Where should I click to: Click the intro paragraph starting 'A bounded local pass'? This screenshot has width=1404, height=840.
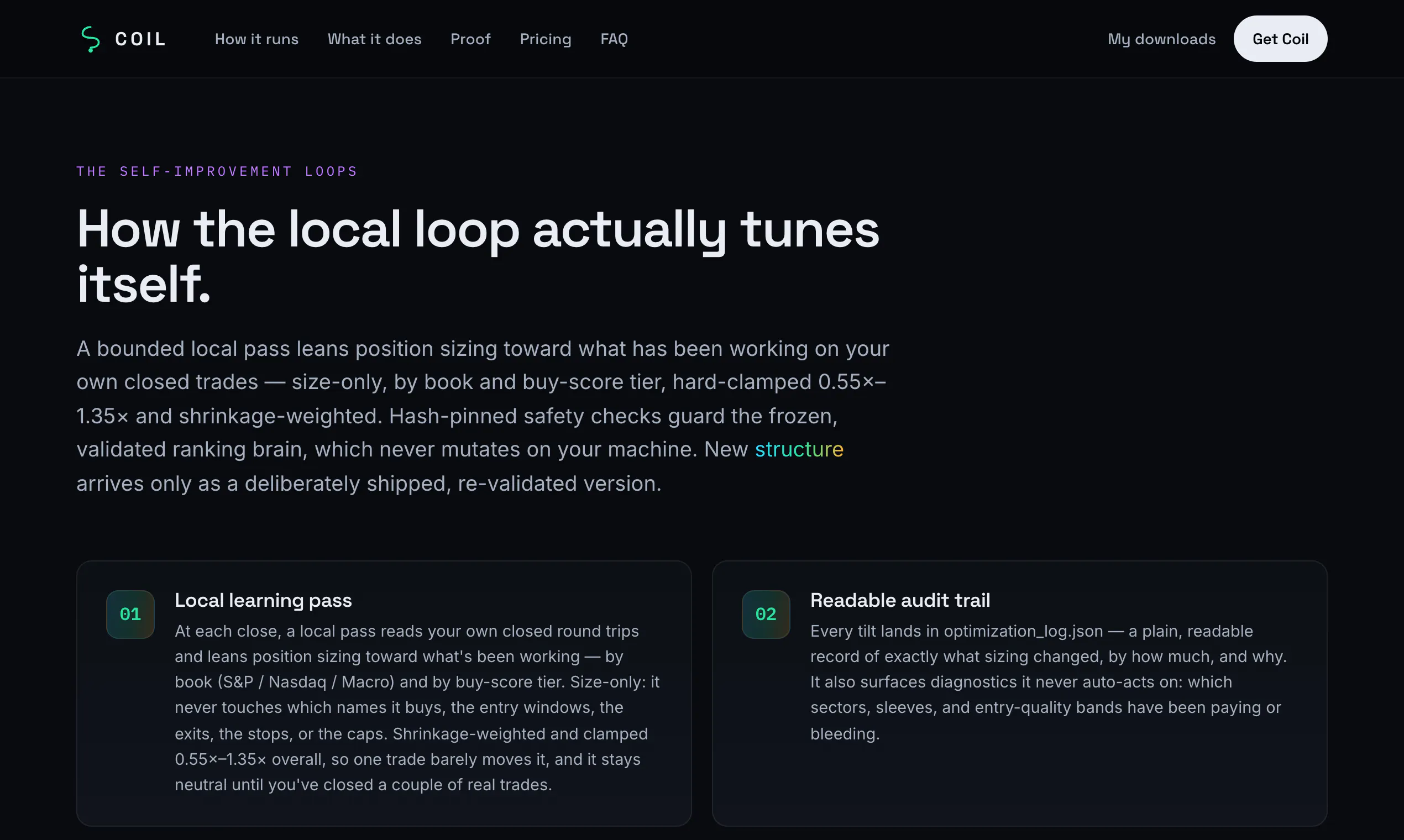point(483,416)
